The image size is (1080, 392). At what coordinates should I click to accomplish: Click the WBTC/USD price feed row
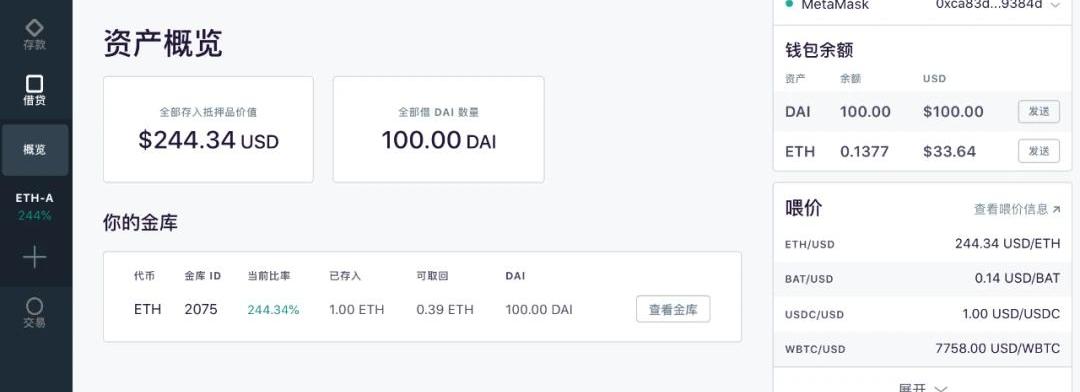[x=922, y=349]
